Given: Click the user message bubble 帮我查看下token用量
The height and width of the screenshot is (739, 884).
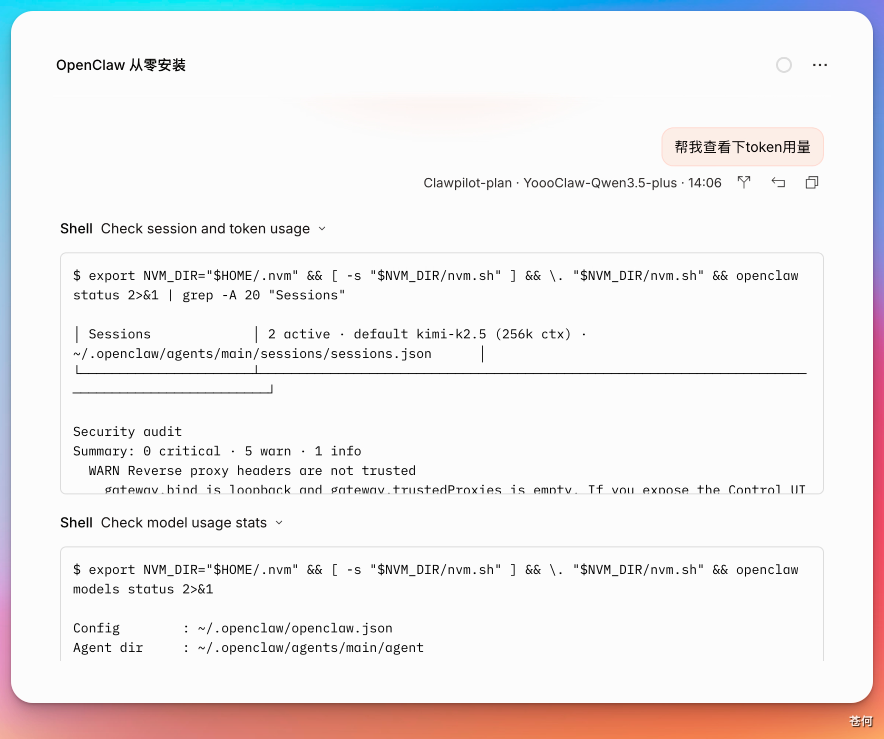Looking at the screenshot, I should (742, 146).
